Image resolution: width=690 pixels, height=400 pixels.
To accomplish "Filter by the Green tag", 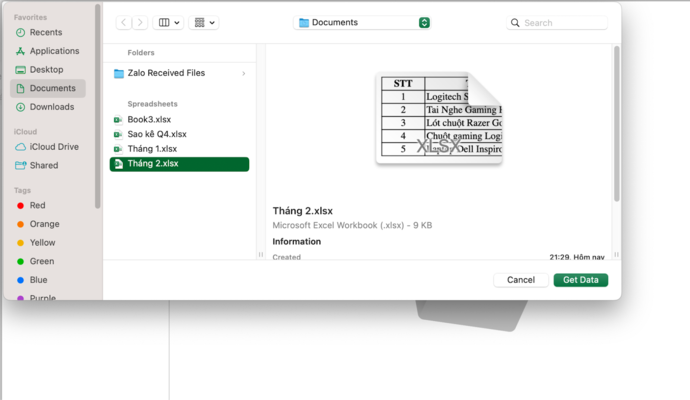I will click(x=40, y=262).
